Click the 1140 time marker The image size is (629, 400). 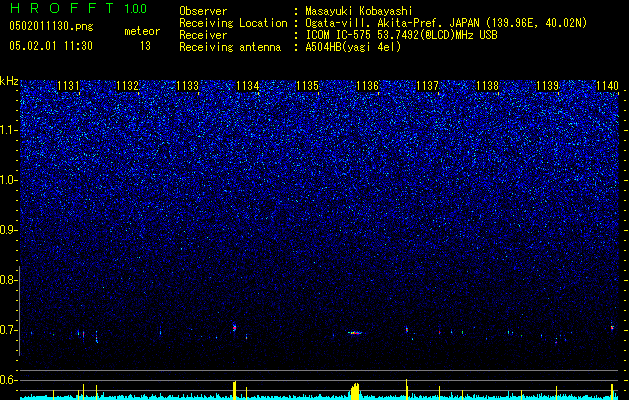607,86
